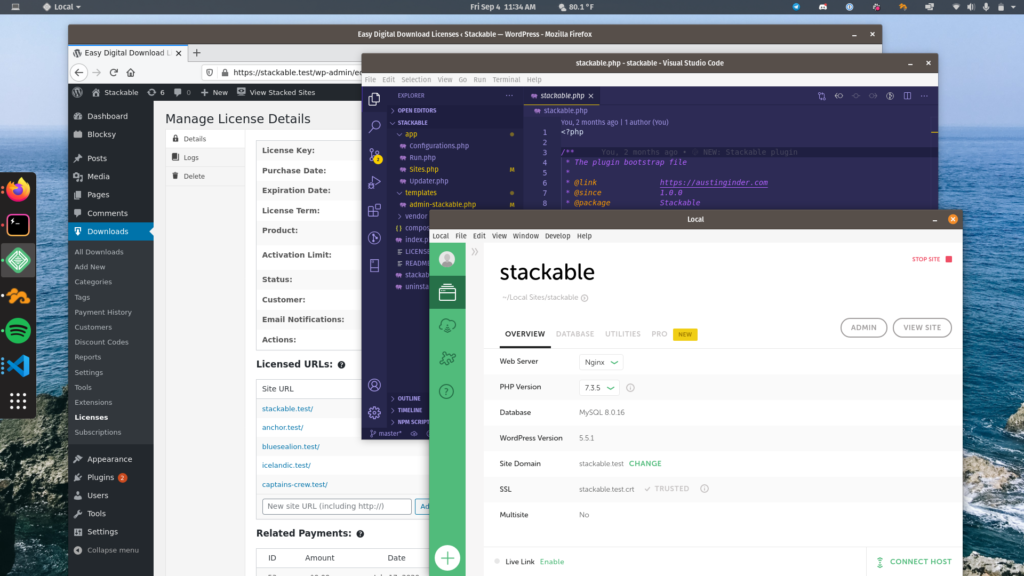Type in the new site URL field
The width and height of the screenshot is (1024, 576).
(x=337, y=506)
